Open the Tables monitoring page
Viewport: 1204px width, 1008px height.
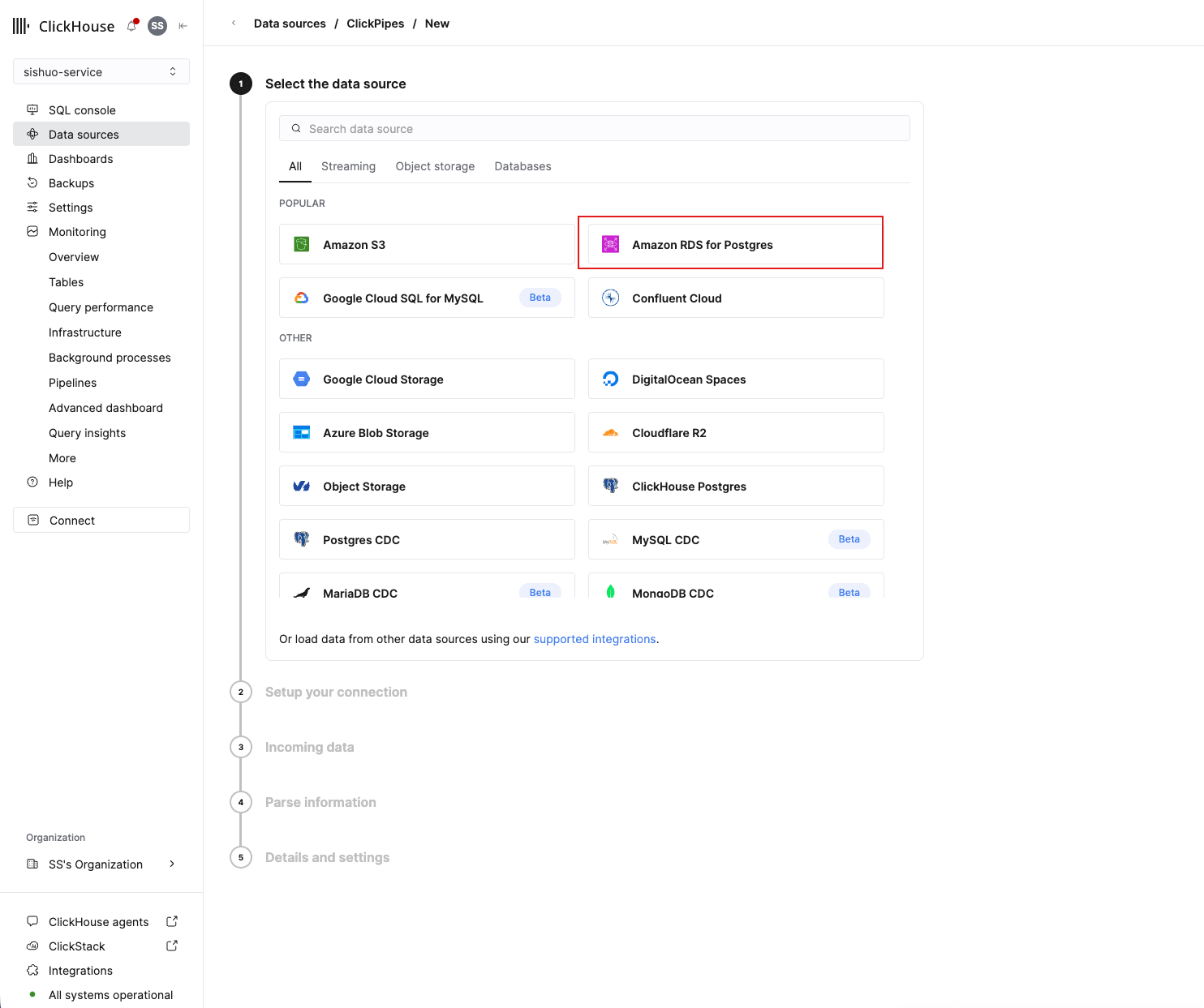click(66, 281)
